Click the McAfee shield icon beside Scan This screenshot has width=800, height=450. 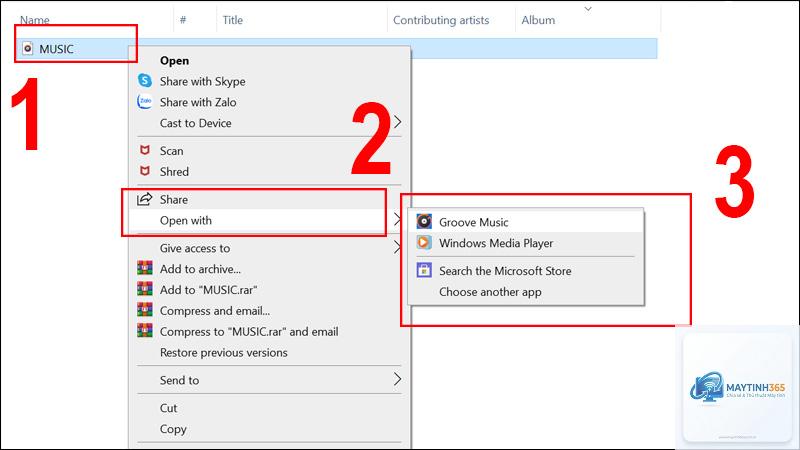(145, 150)
